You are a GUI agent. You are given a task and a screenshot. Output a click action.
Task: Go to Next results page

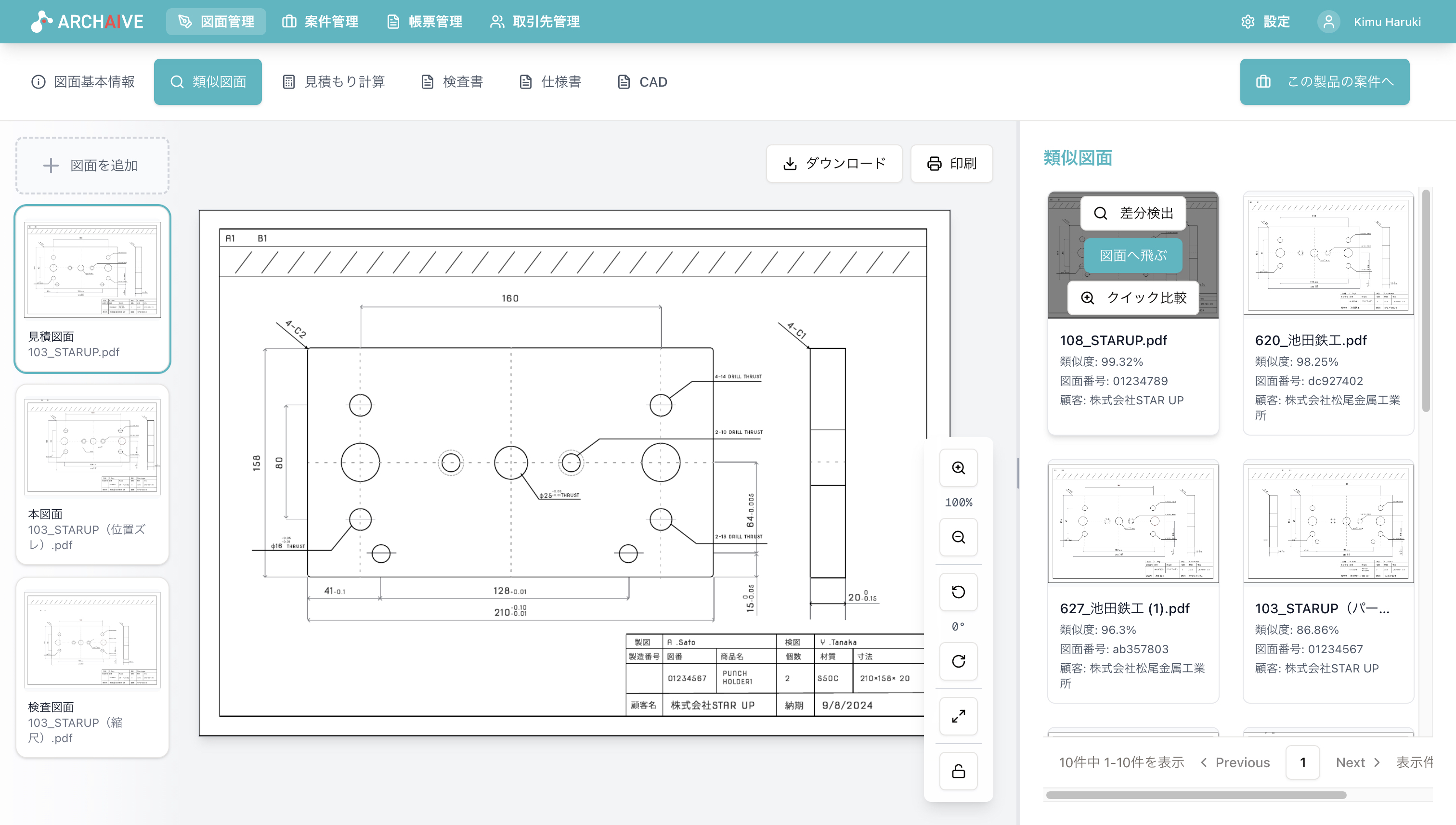[1357, 763]
